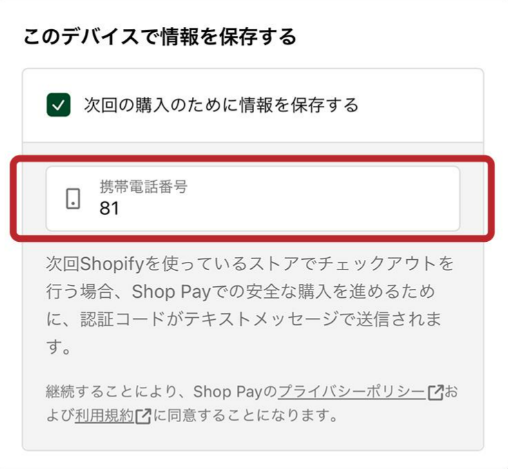The height and width of the screenshot is (469, 508).
Task: Click external-link icon after プライバシーポリシー
Action: coord(435,392)
